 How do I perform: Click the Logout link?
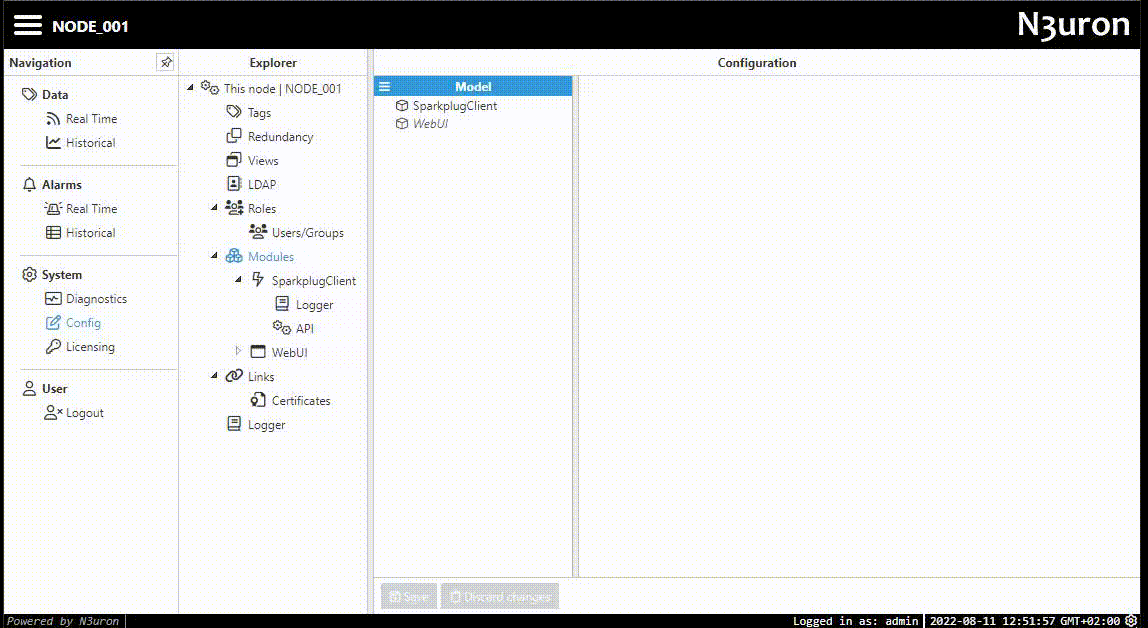[85, 413]
